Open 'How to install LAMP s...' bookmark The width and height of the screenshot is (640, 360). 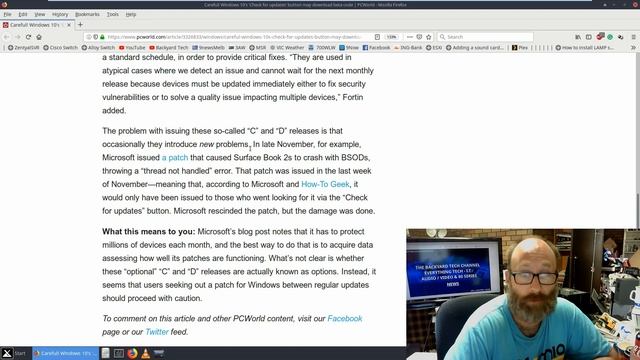click(x=584, y=48)
